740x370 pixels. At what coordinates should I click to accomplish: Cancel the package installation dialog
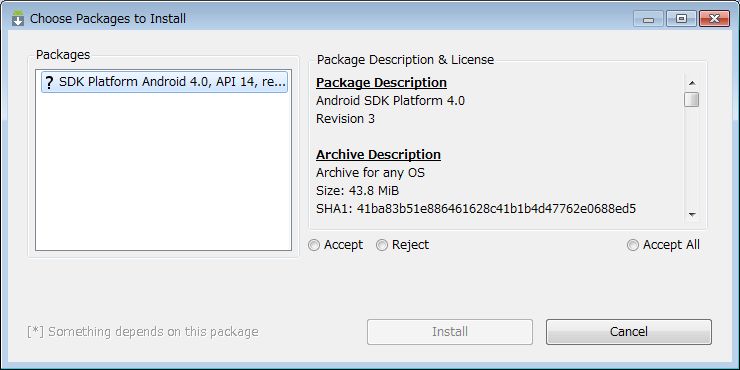point(629,332)
